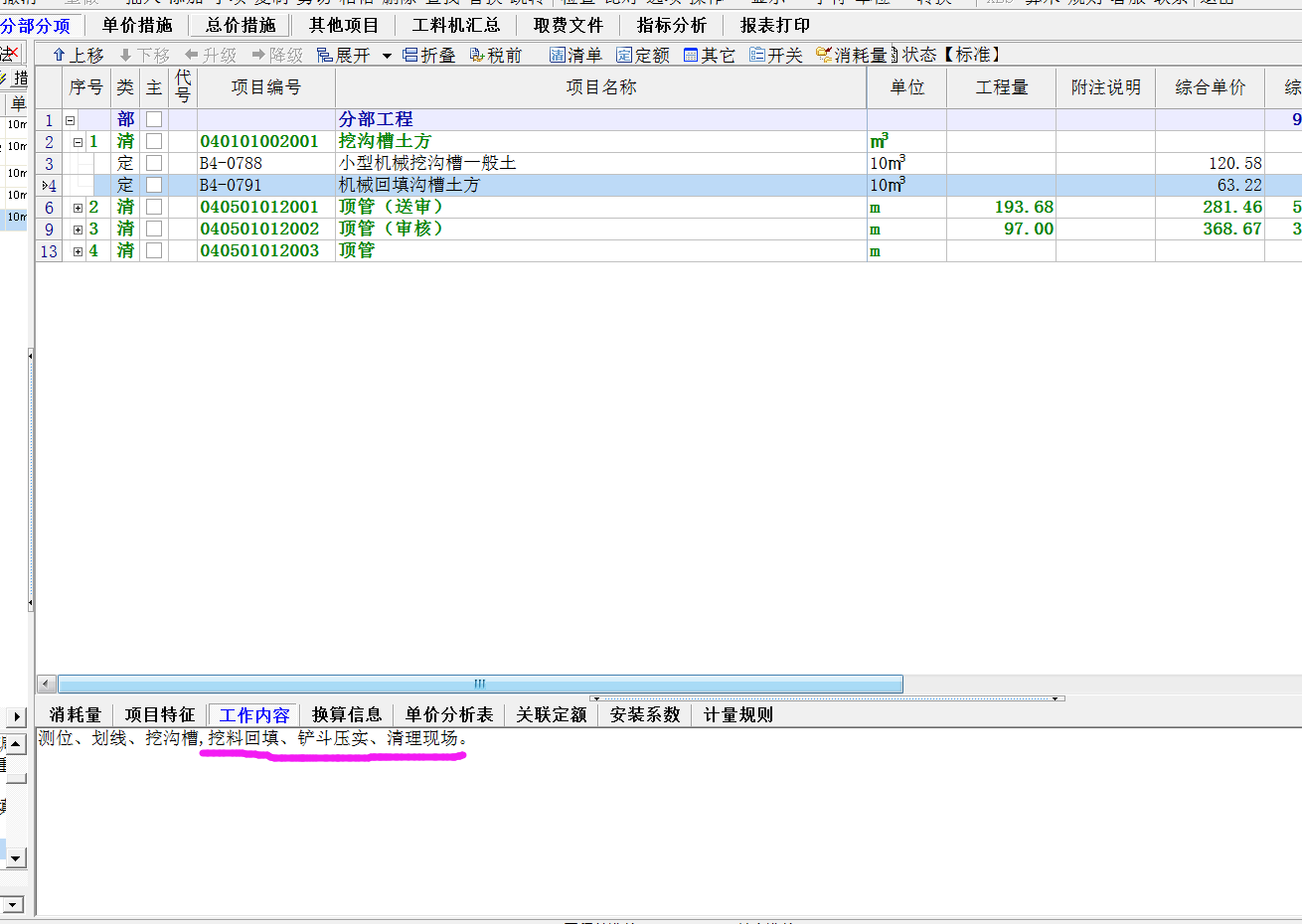The width and height of the screenshot is (1302, 924).
Task: Click the 消耗量 toolbar icon
Action: coord(824,55)
